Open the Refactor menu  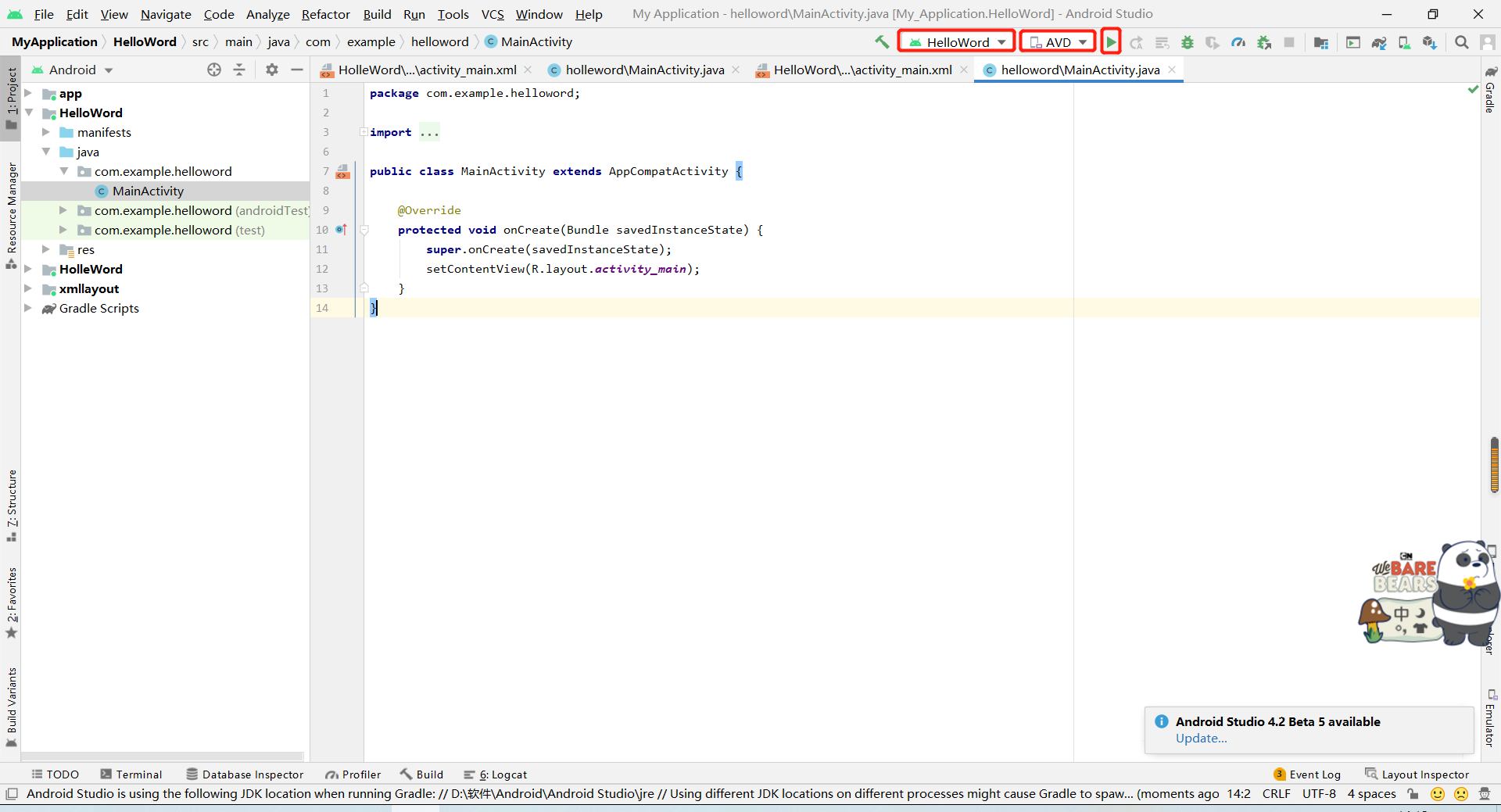coord(325,14)
